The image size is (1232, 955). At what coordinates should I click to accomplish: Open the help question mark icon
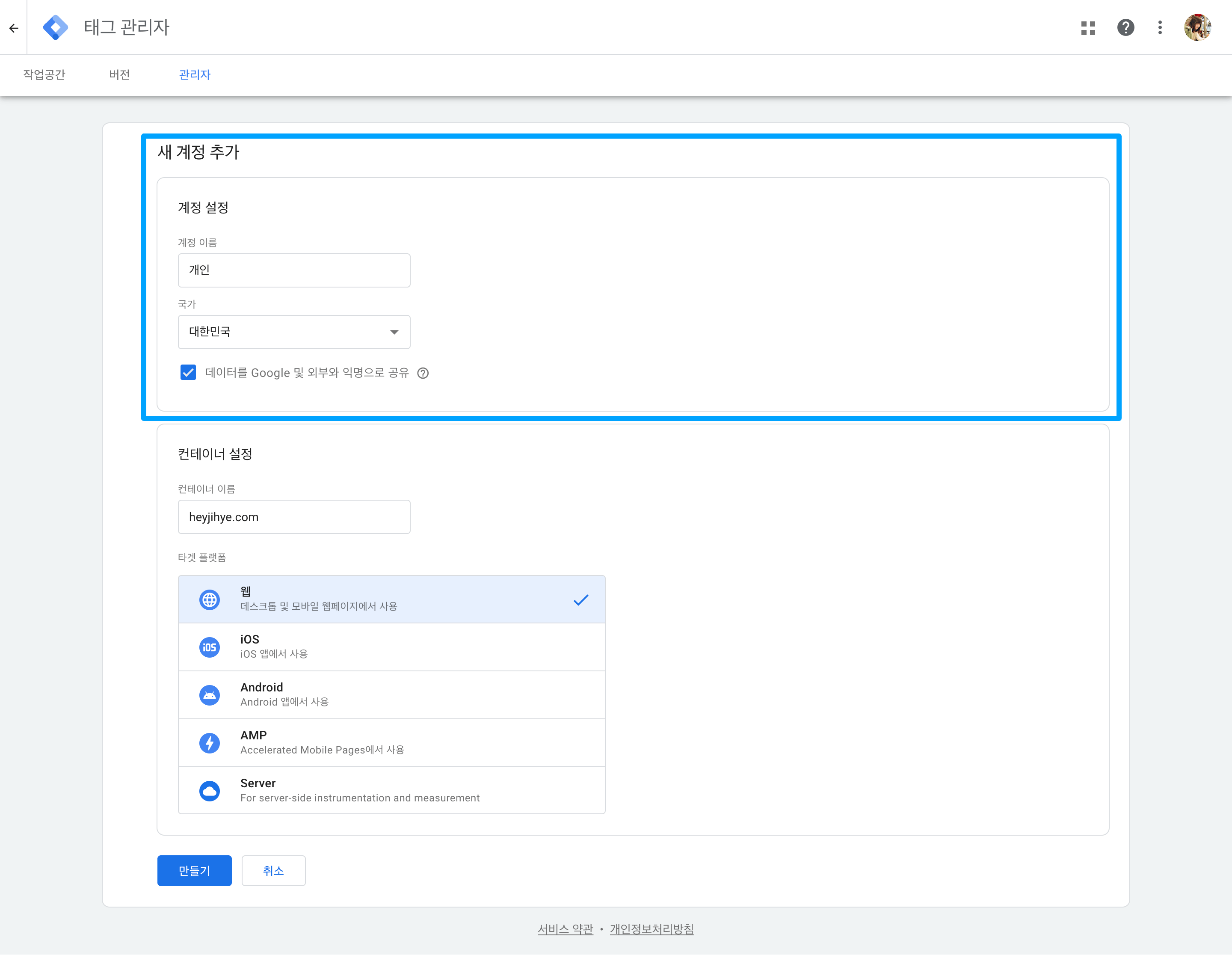click(x=1125, y=28)
